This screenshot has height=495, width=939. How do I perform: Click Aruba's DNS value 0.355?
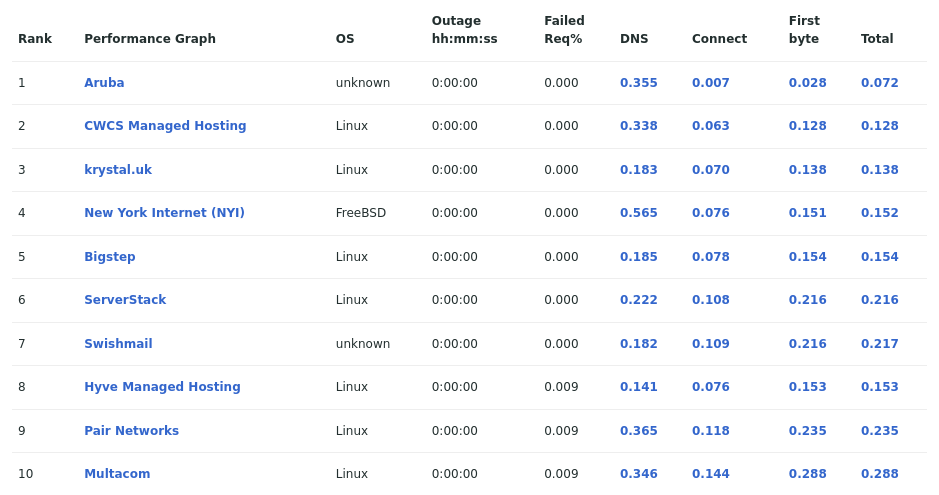638,83
